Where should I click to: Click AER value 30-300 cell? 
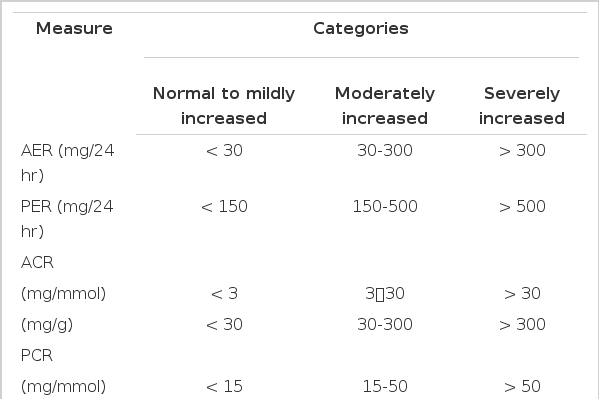[385, 151]
